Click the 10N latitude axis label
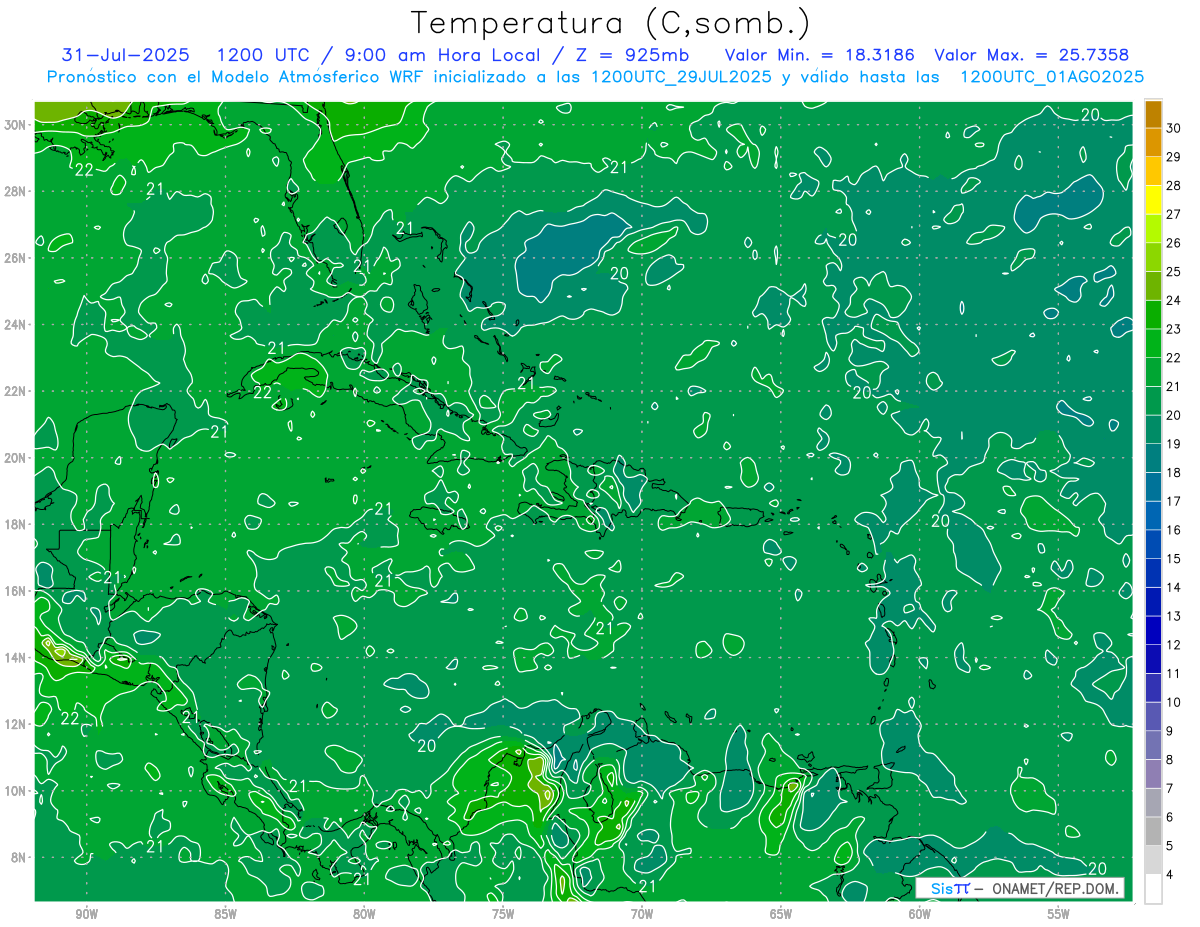1200x927 pixels. tap(16, 791)
